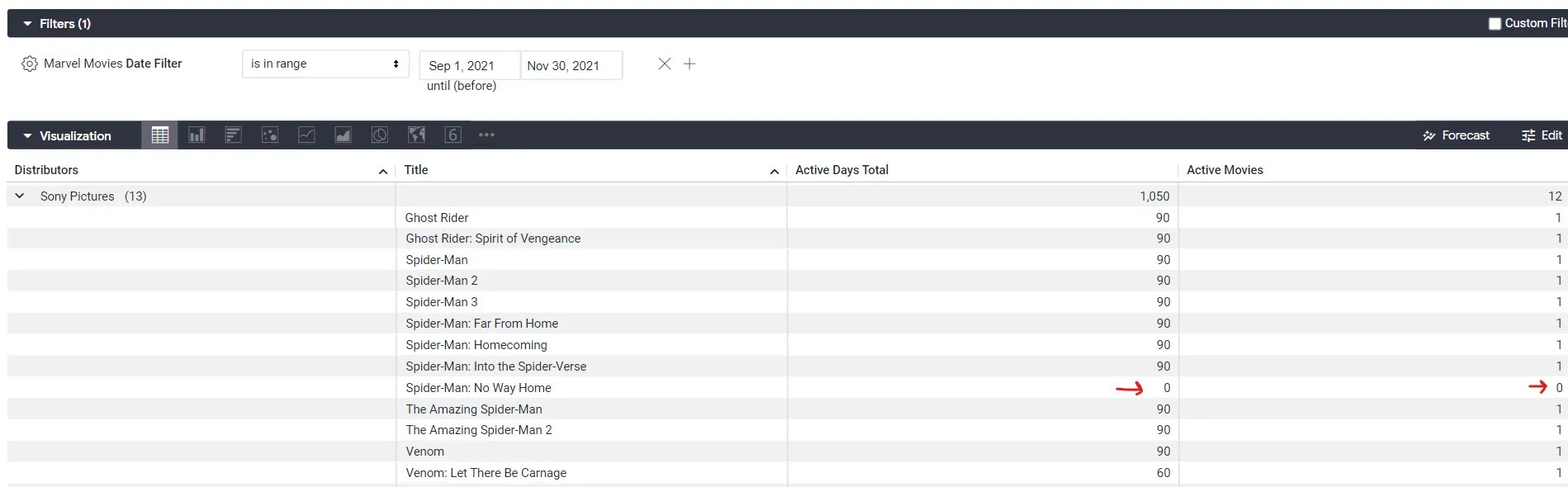Click the Sony Pictures distributor label
The width and height of the screenshot is (1568, 487).
pos(77,196)
